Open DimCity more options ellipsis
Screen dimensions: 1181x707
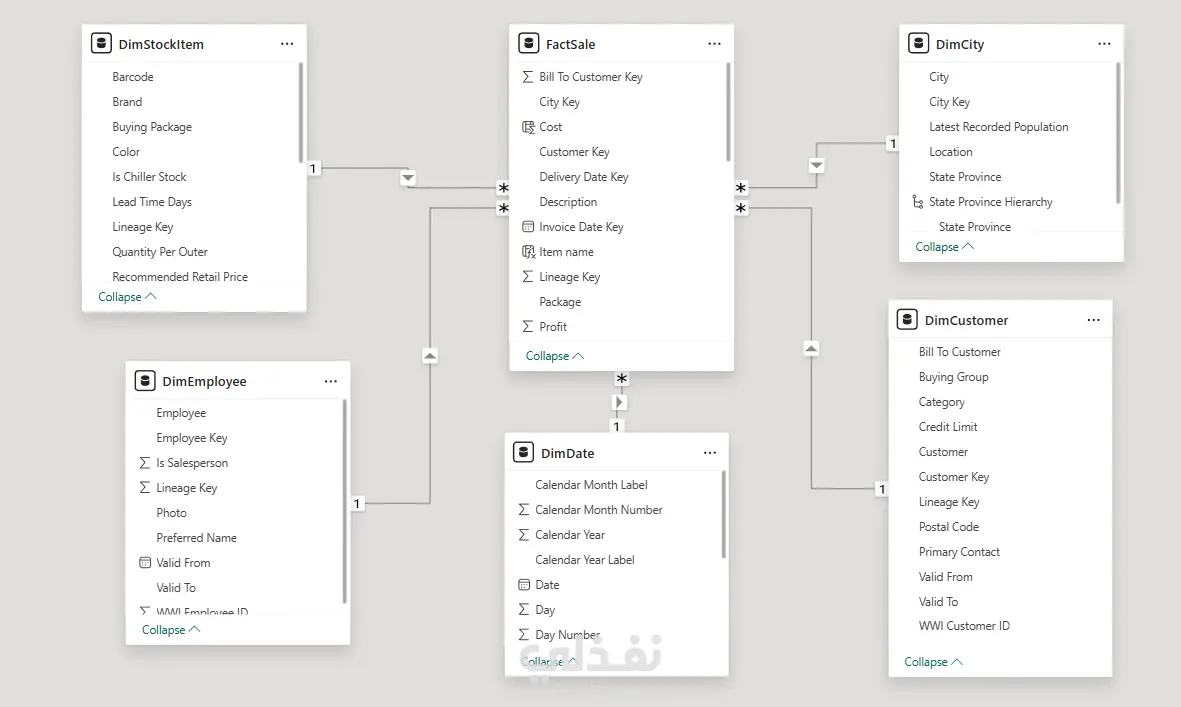(1104, 44)
